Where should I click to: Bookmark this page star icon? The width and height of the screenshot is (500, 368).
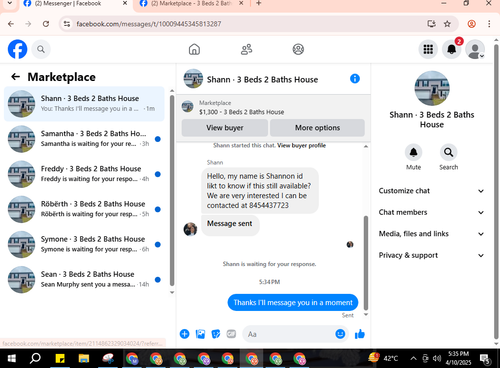(447, 24)
